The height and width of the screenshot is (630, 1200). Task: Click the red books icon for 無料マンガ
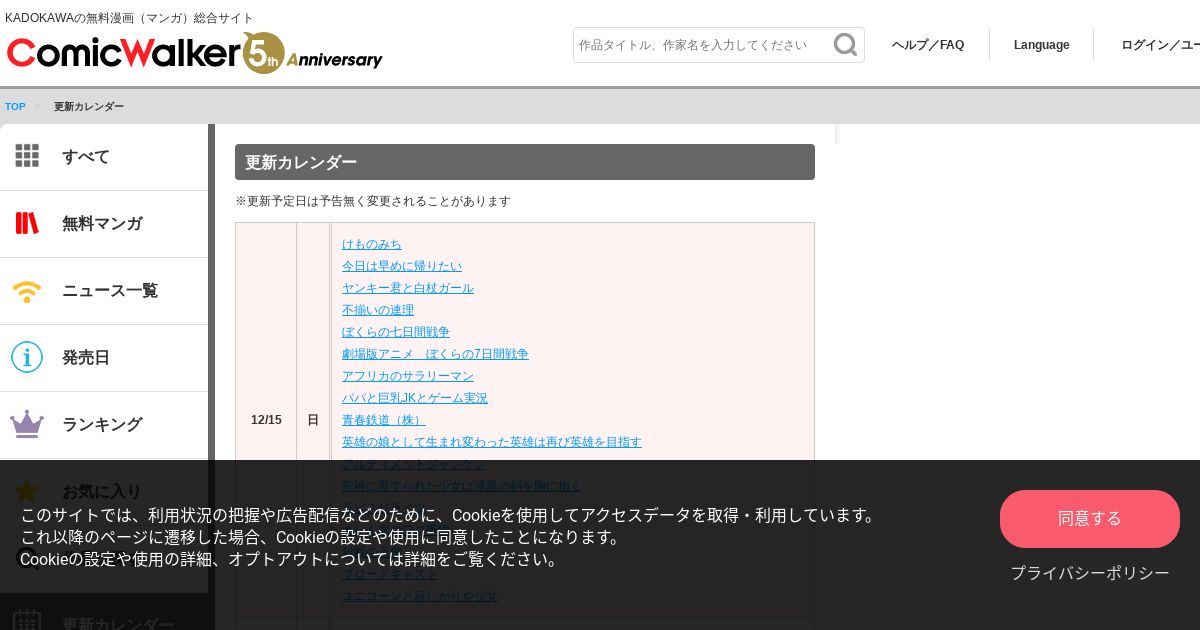(27, 223)
